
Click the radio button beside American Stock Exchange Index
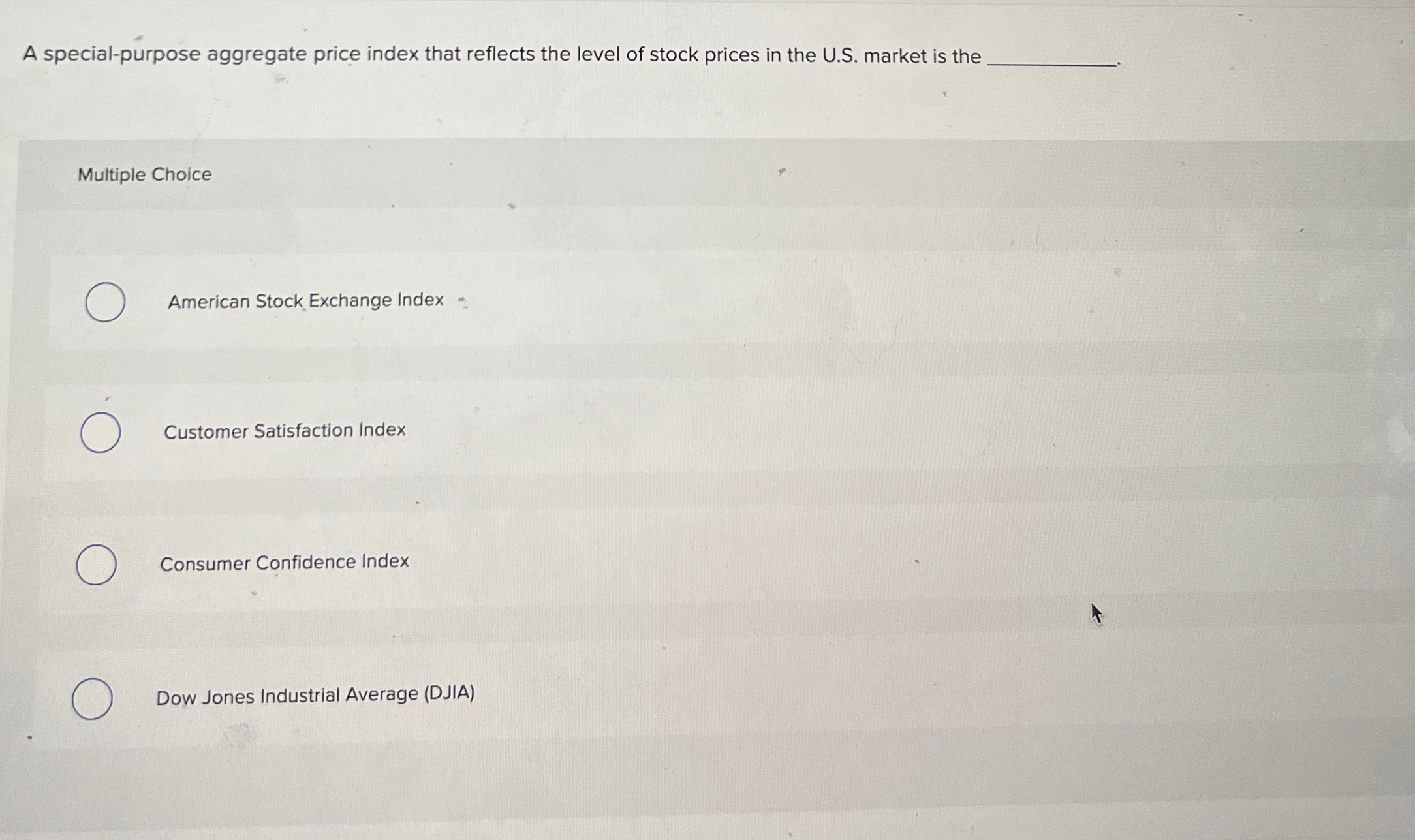(104, 301)
